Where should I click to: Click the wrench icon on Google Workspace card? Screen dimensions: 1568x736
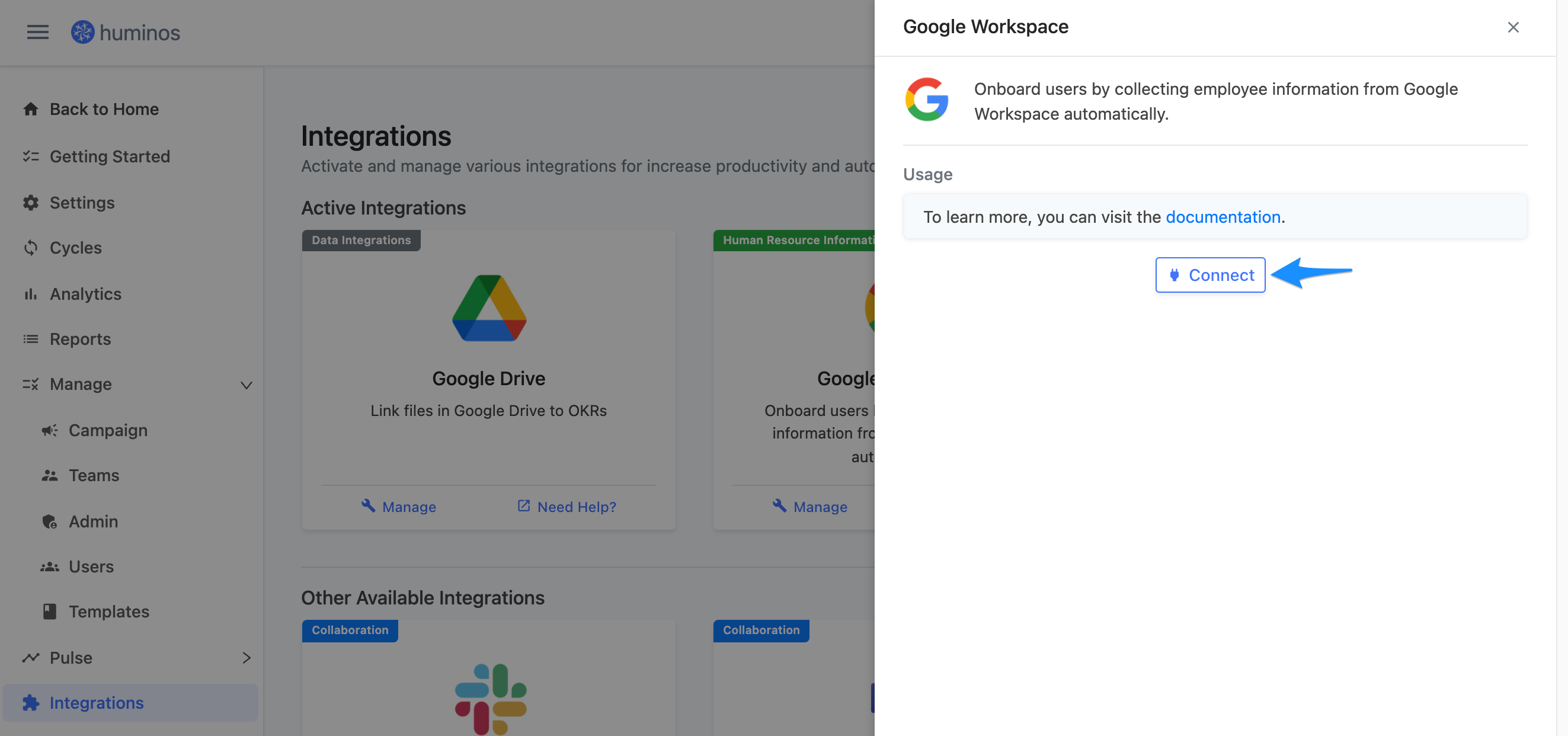point(779,505)
